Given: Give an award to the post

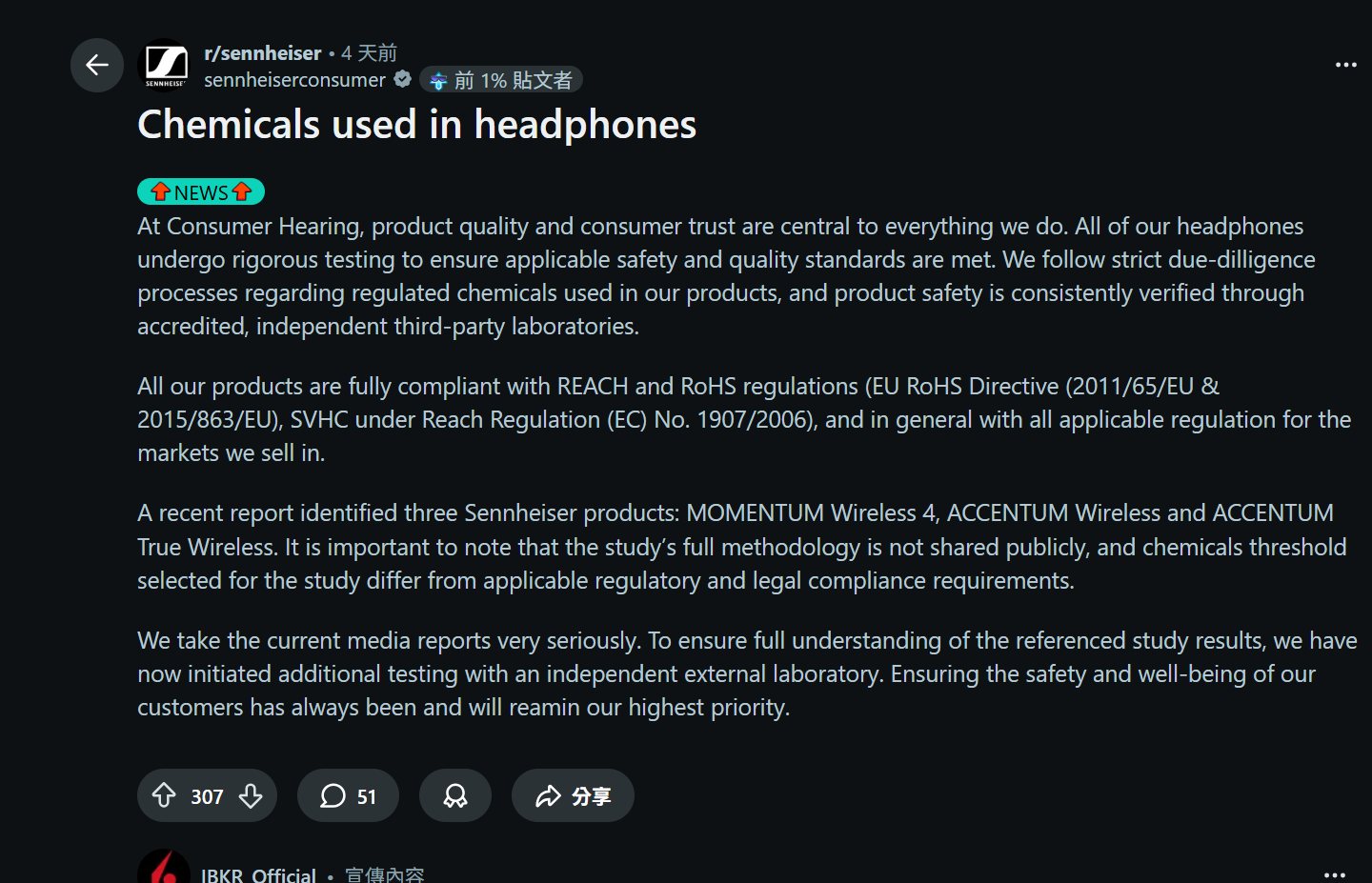Looking at the screenshot, I should pyautogui.click(x=455, y=795).
